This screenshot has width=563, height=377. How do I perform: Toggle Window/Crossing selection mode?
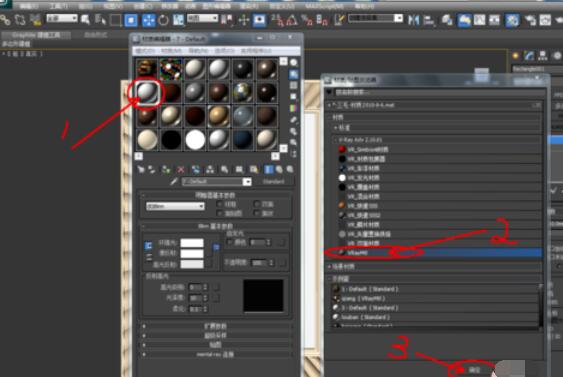131,20
